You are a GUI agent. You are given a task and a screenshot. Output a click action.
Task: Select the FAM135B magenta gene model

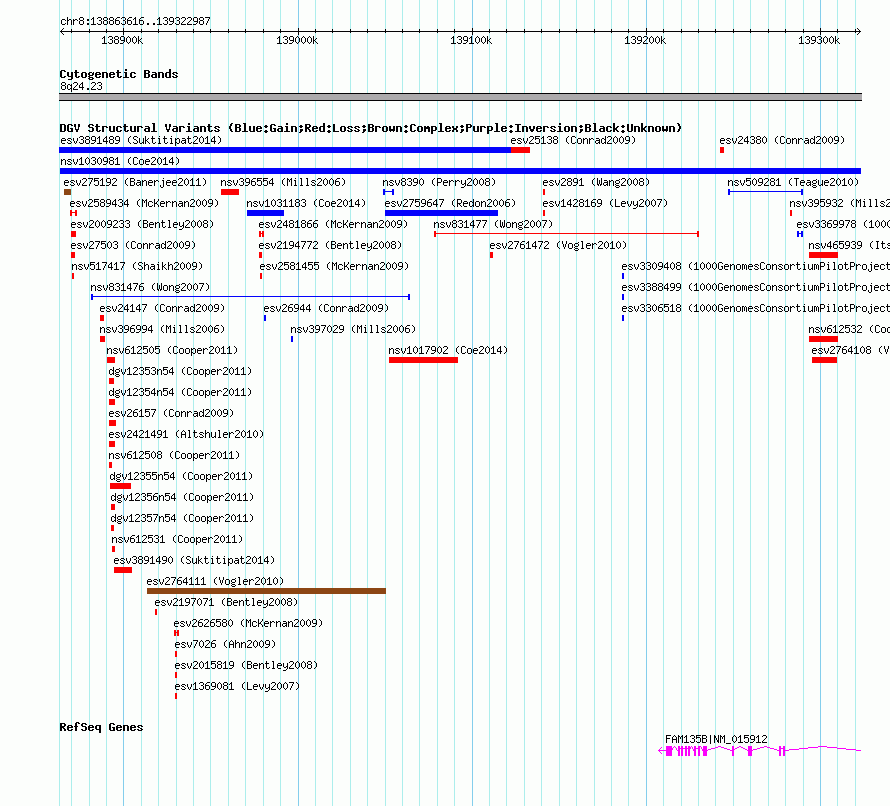pos(759,751)
